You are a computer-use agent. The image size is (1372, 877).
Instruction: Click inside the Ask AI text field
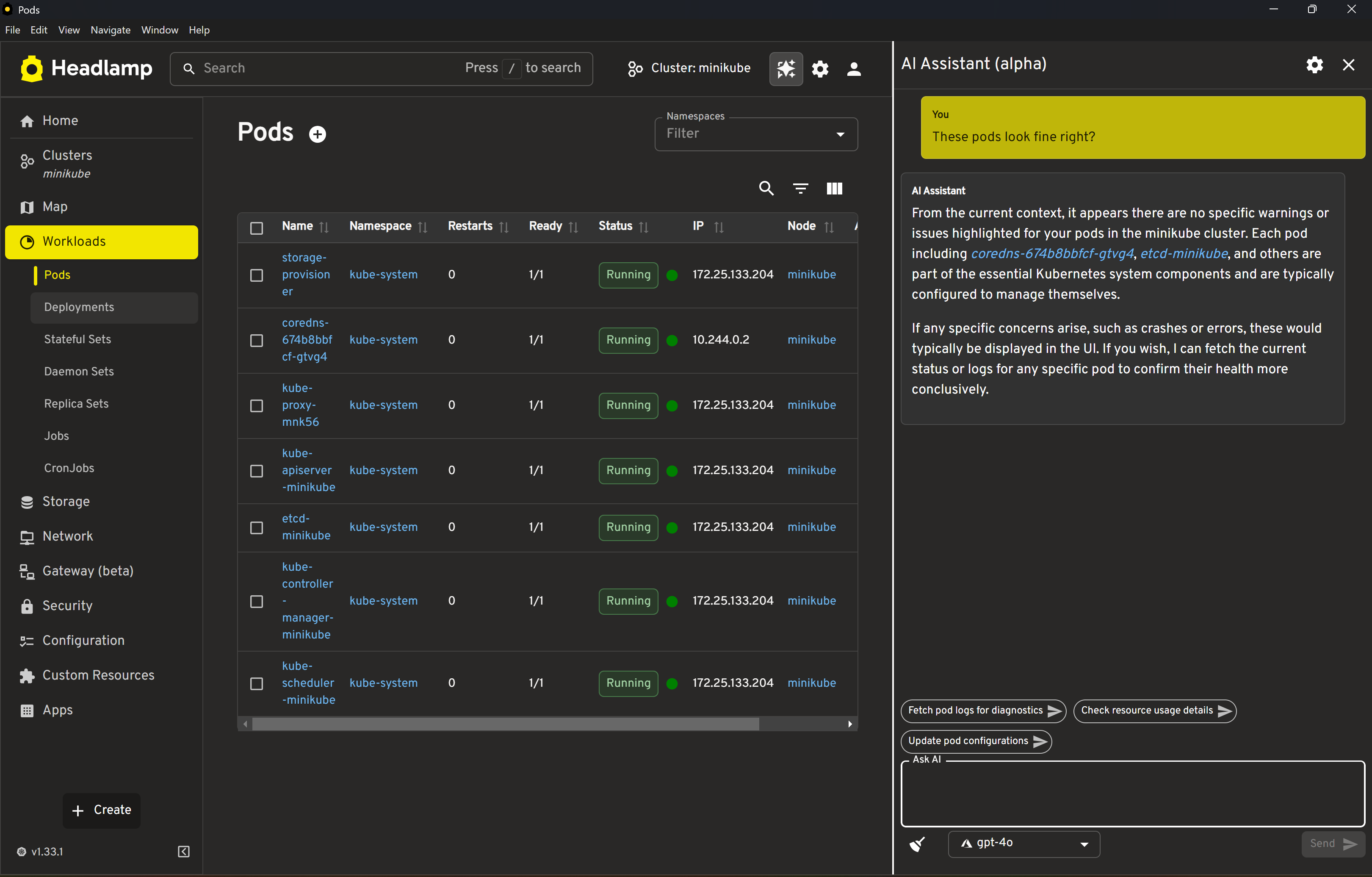pos(1131,794)
